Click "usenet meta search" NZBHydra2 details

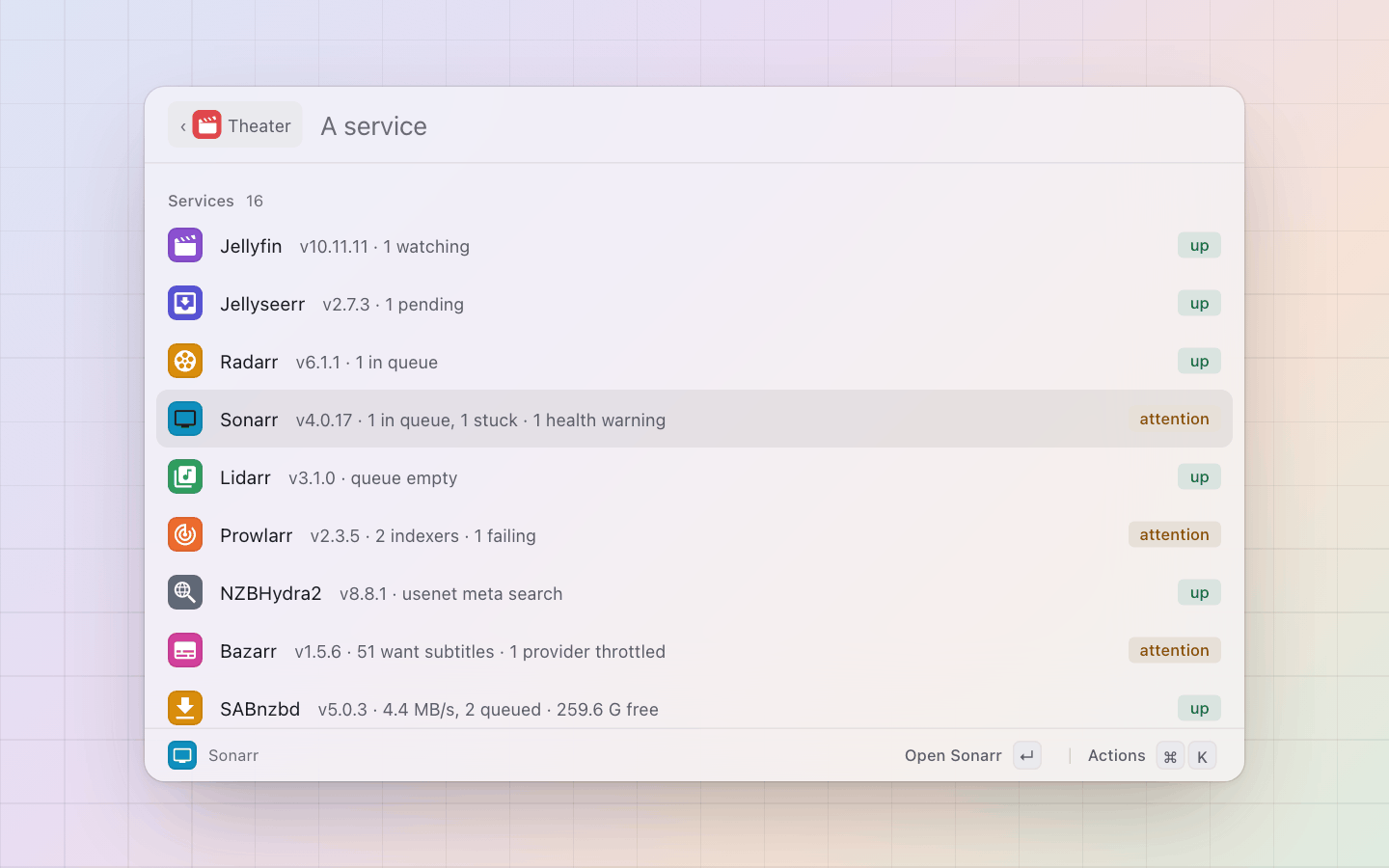(482, 594)
